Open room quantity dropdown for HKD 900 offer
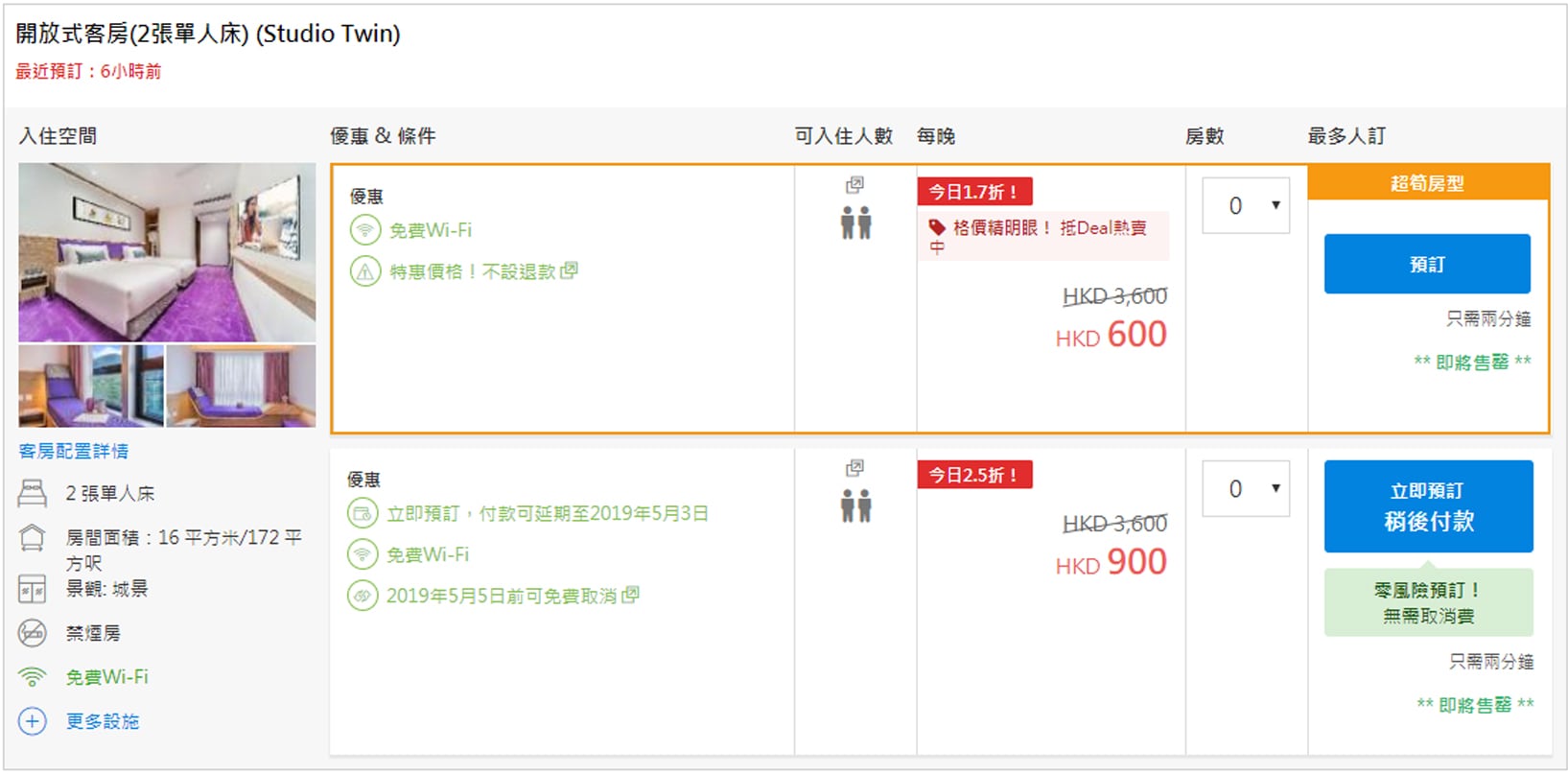The height and width of the screenshot is (774, 1568). click(x=1246, y=489)
